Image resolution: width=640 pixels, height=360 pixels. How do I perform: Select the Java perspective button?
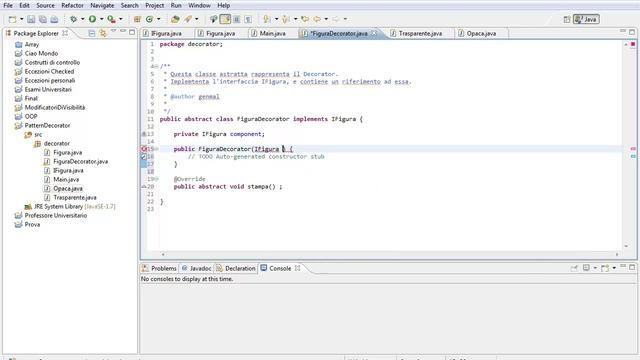click(x=586, y=19)
